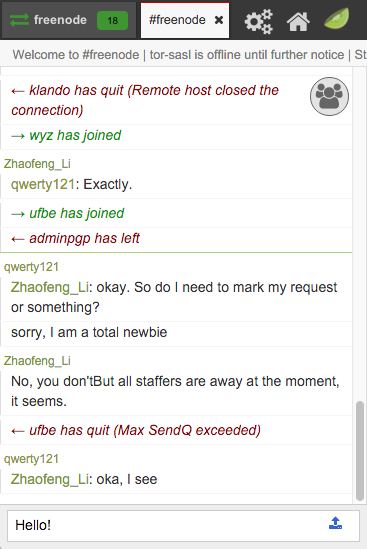367x549 pixels.
Task: Focus the message input containing 'Hello!'
Action: 183,526
